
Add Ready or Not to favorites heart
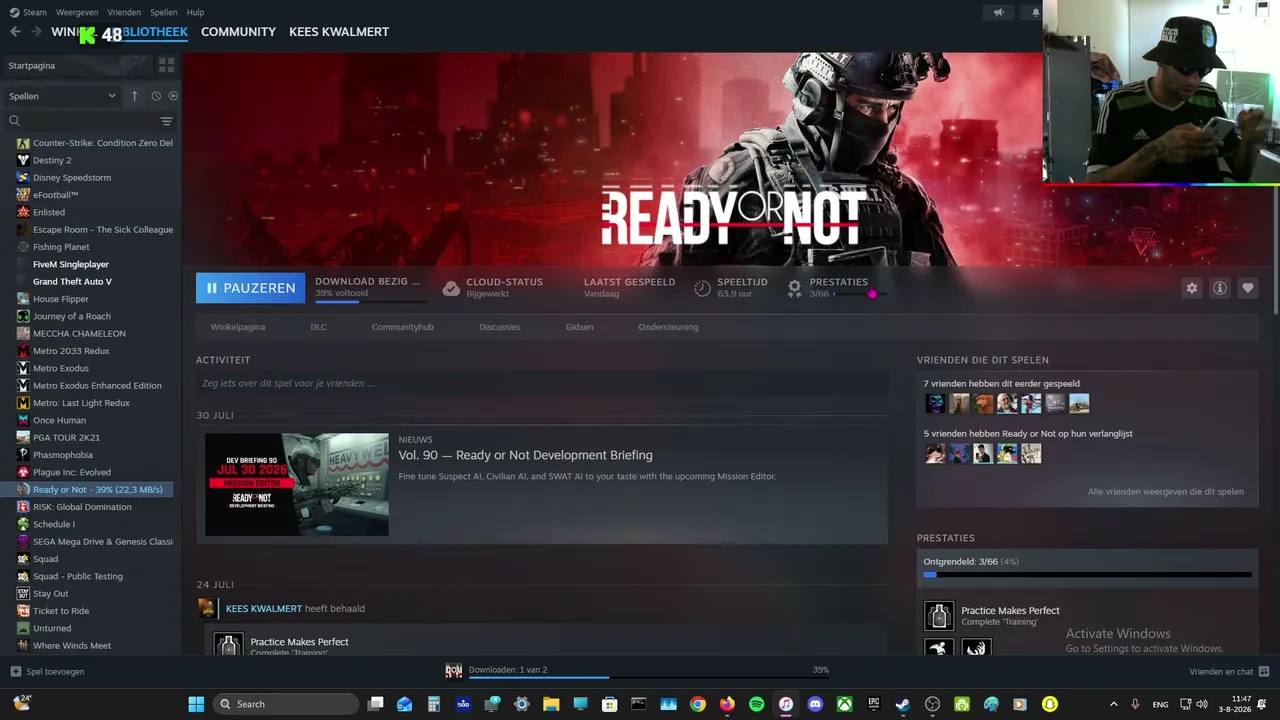[x=1247, y=288]
